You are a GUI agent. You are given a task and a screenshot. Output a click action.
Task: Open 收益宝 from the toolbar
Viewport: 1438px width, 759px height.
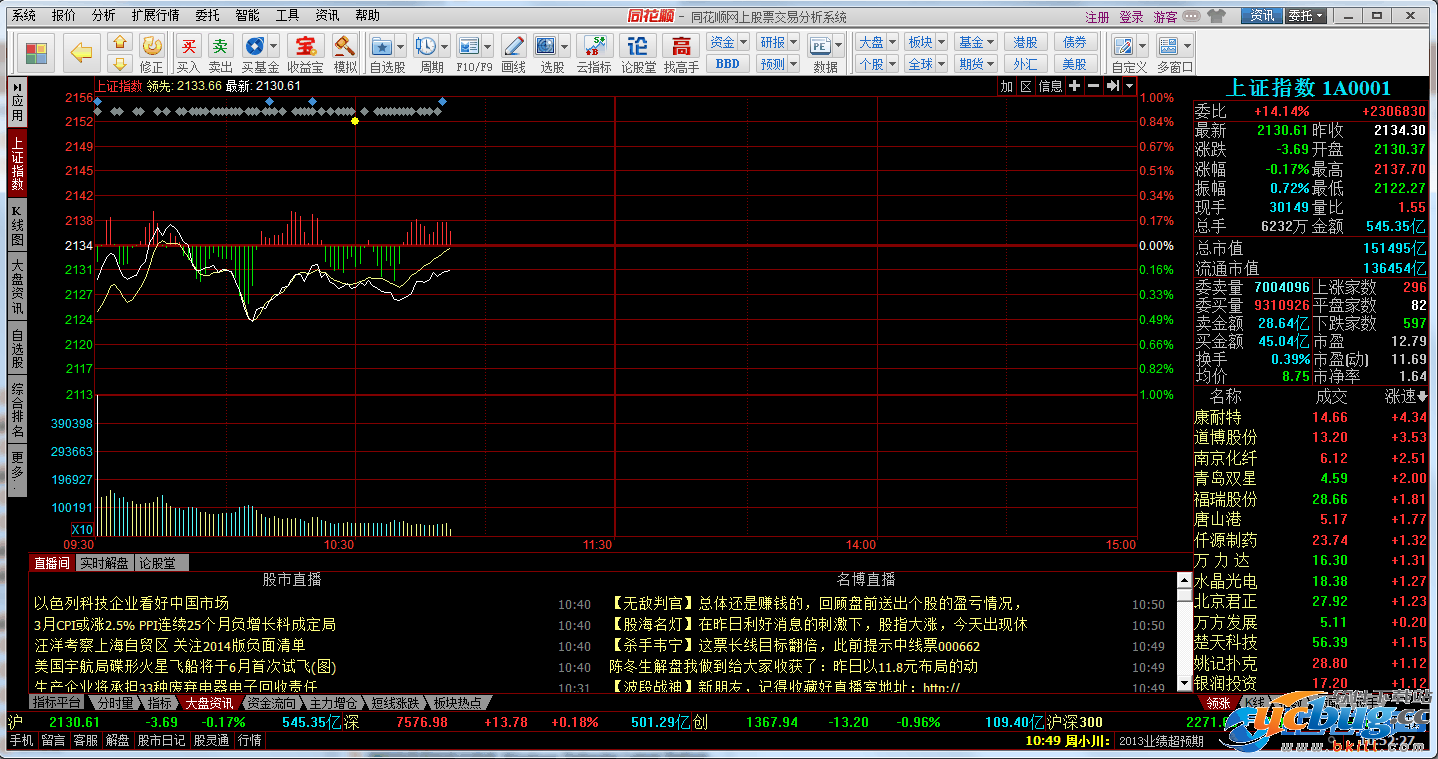point(305,45)
